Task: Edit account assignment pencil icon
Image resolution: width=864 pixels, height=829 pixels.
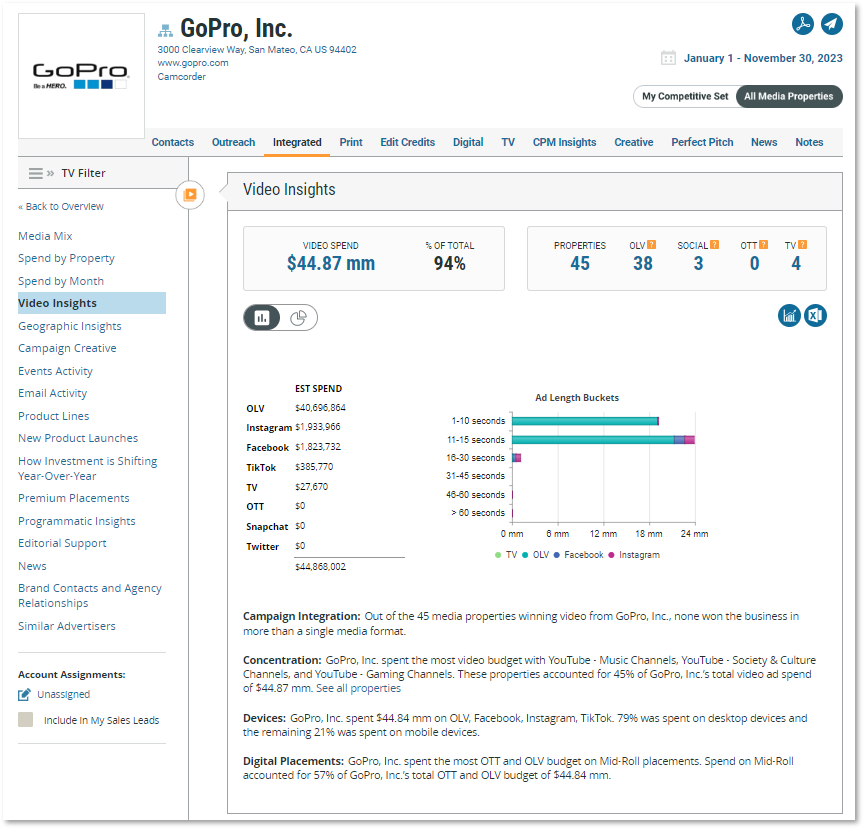Action: (24, 695)
